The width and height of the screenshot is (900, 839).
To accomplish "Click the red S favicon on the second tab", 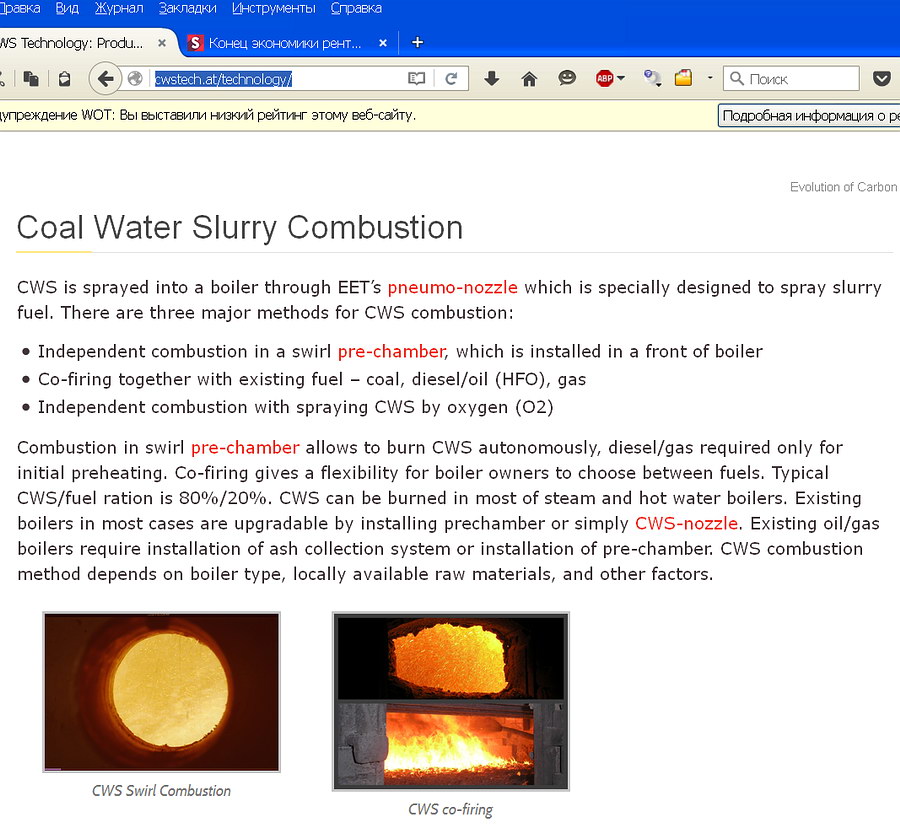I will pyautogui.click(x=195, y=42).
